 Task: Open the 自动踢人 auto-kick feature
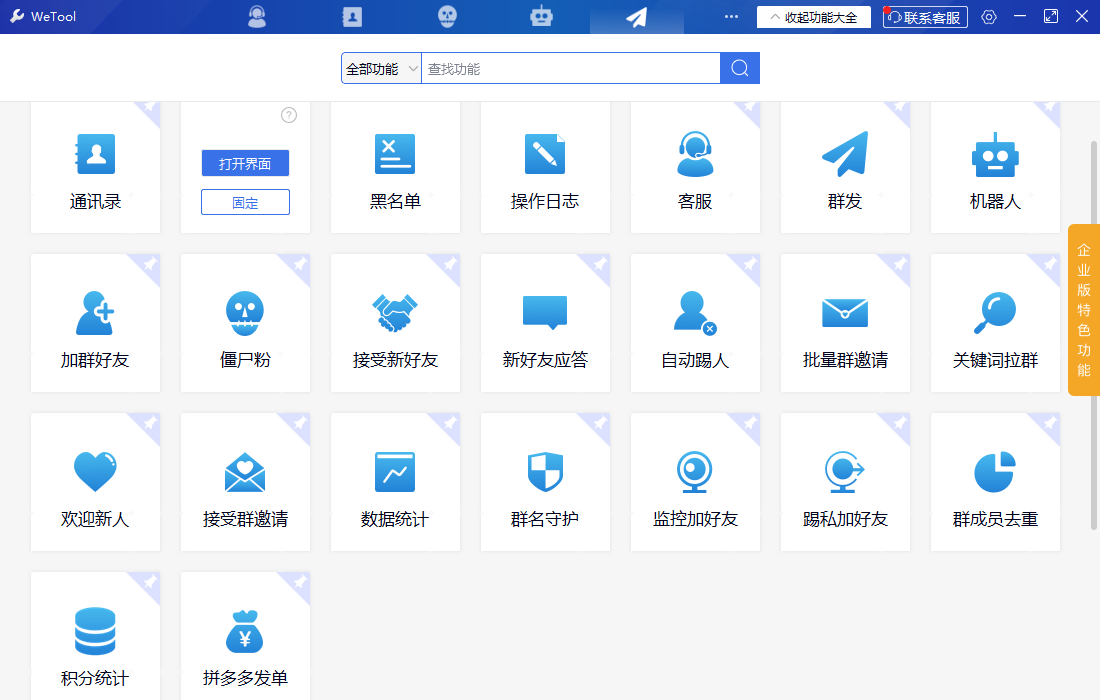pos(695,322)
